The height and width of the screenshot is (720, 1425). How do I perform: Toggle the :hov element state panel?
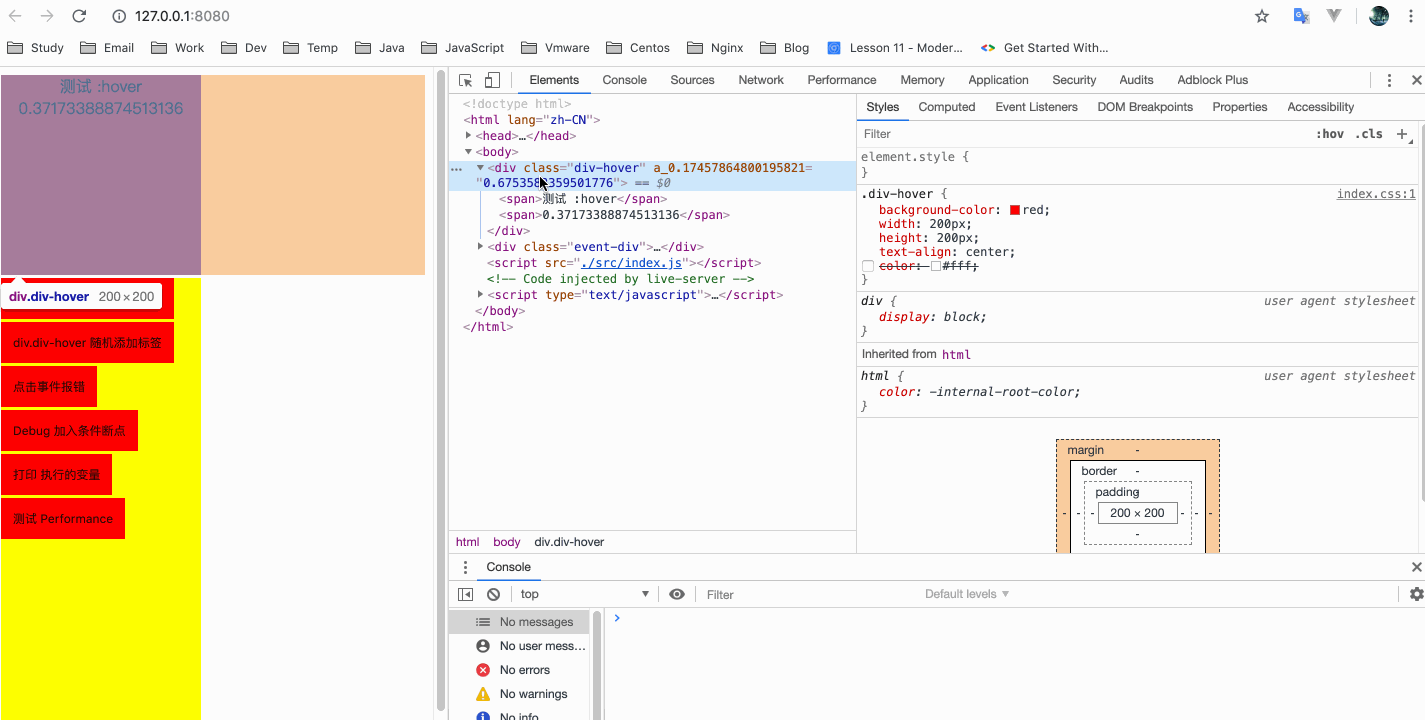click(1330, 134)
